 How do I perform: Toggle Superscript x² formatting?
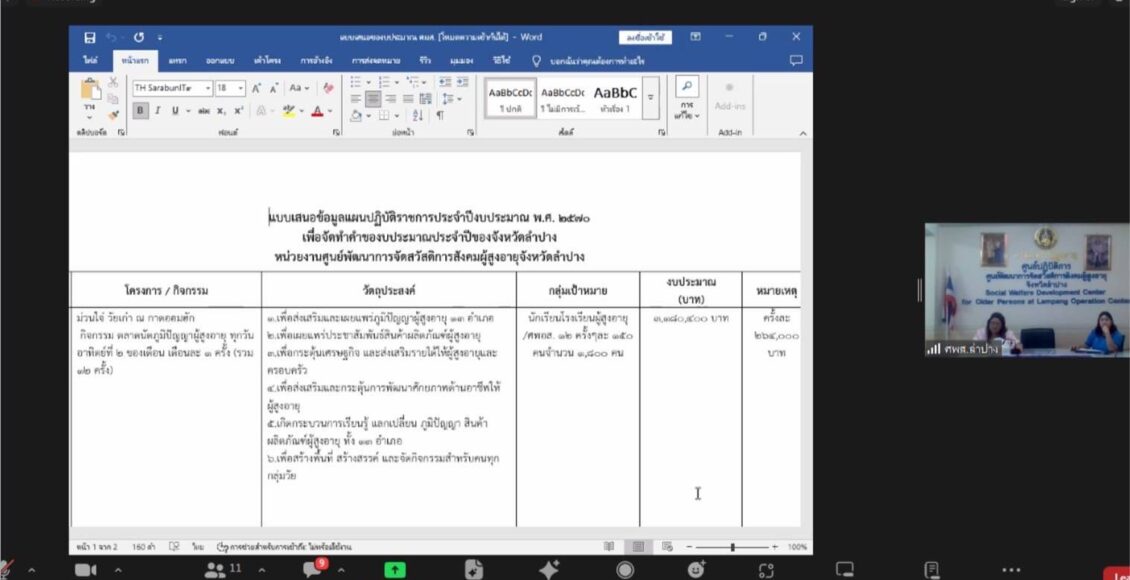(x=239, y=111)
